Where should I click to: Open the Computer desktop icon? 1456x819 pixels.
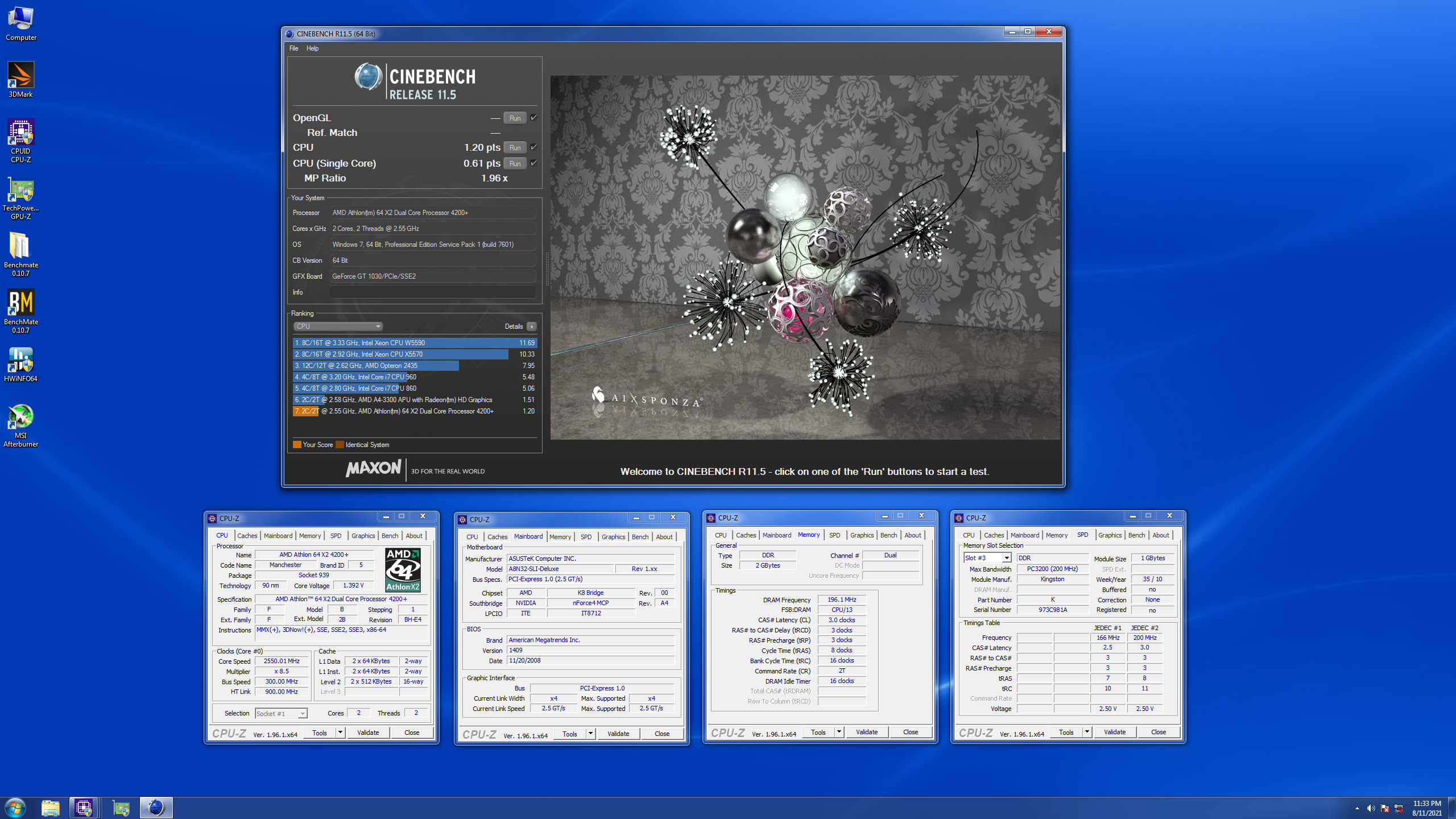(x=21, y=23)
